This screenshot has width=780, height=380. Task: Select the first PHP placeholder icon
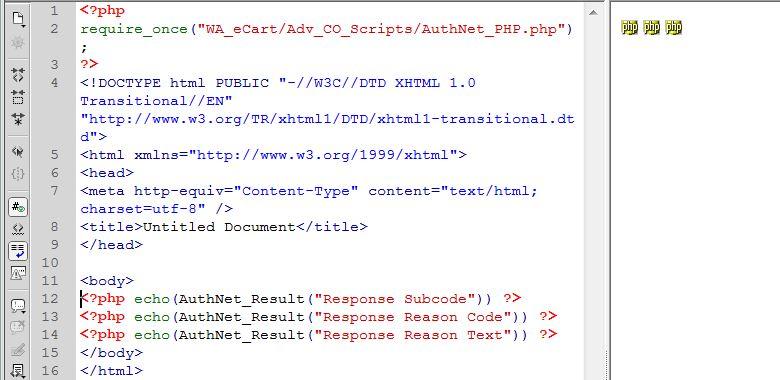(629, 27)
